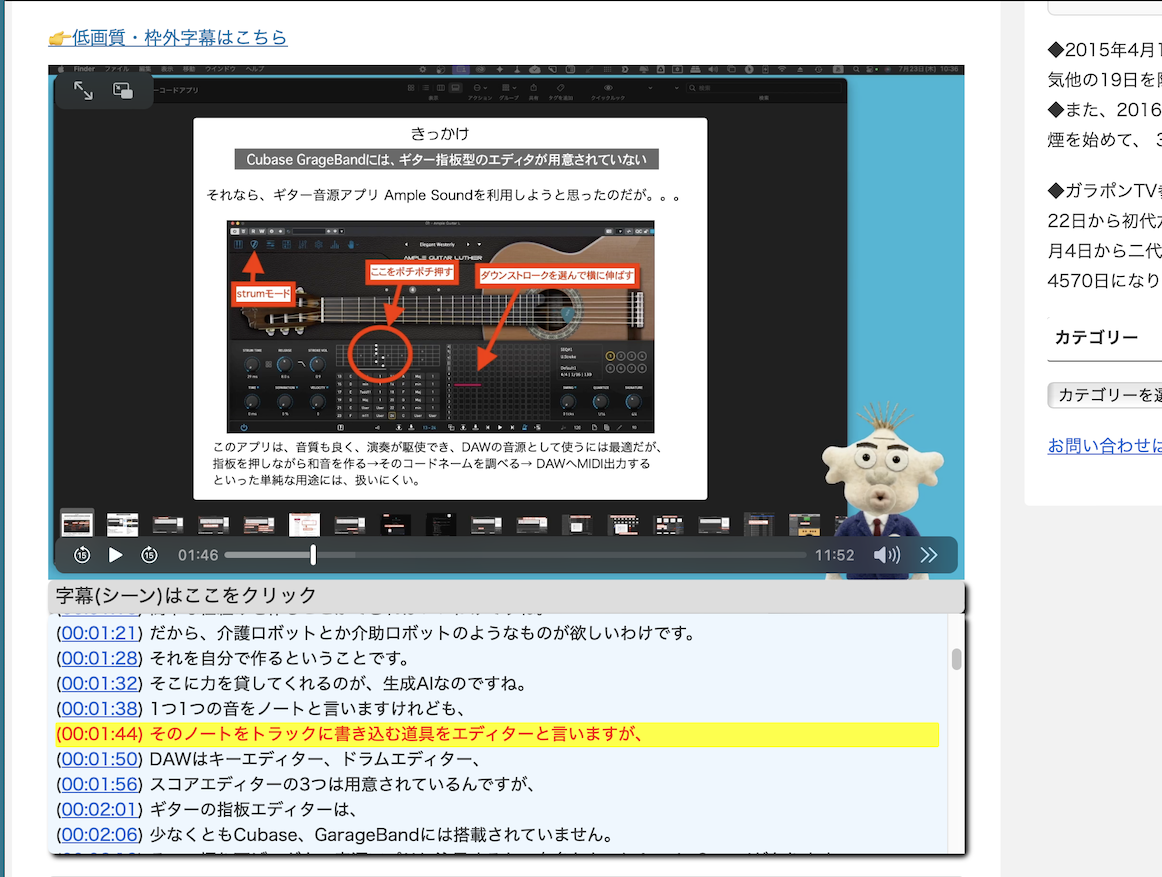Click subtitle text 1つ1つの音をノートと言いますけれども
Screen dimensions: 1162x877
pyautogui.click(x=308, y=709)
